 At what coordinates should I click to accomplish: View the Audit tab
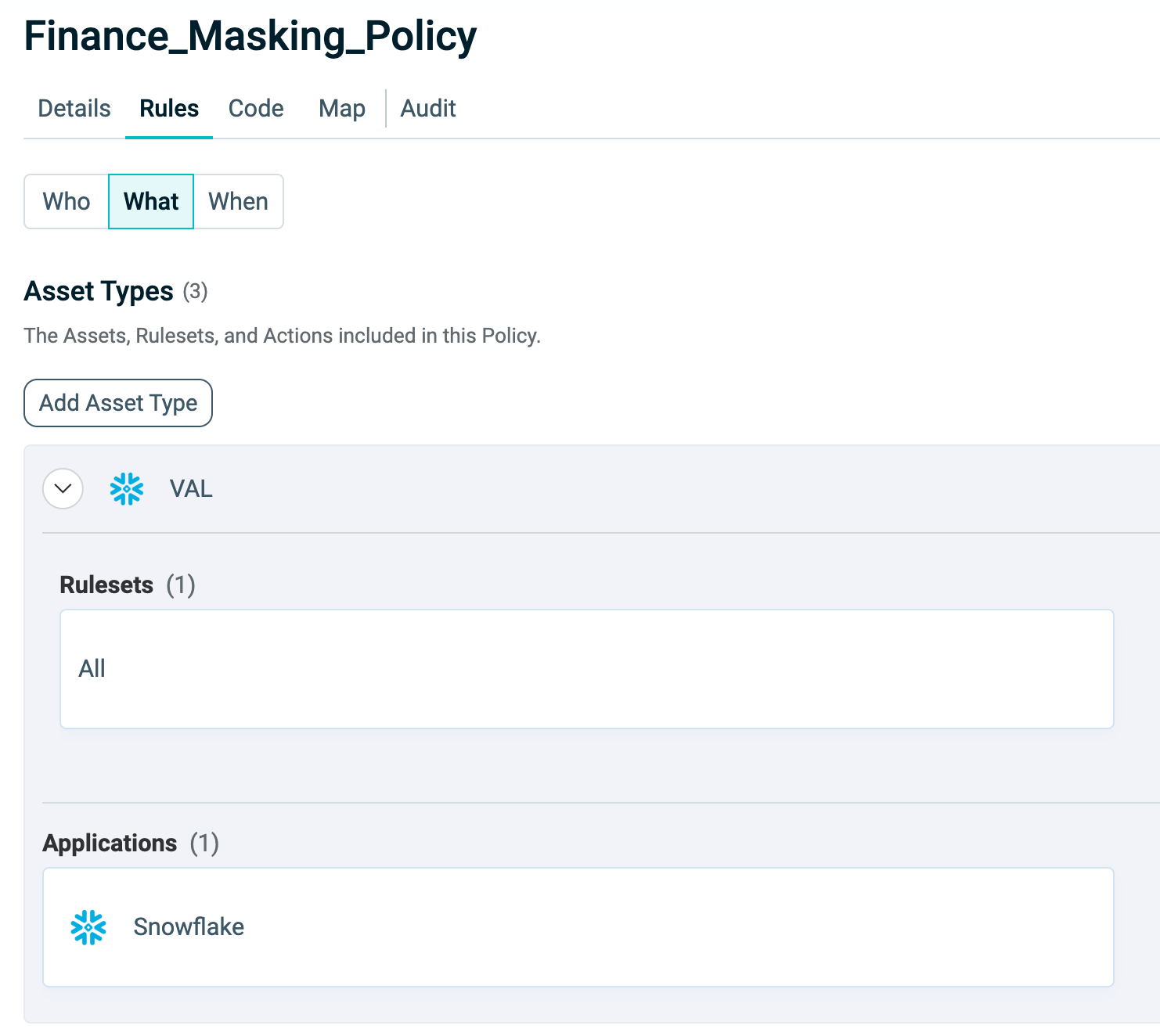(428, 108)
